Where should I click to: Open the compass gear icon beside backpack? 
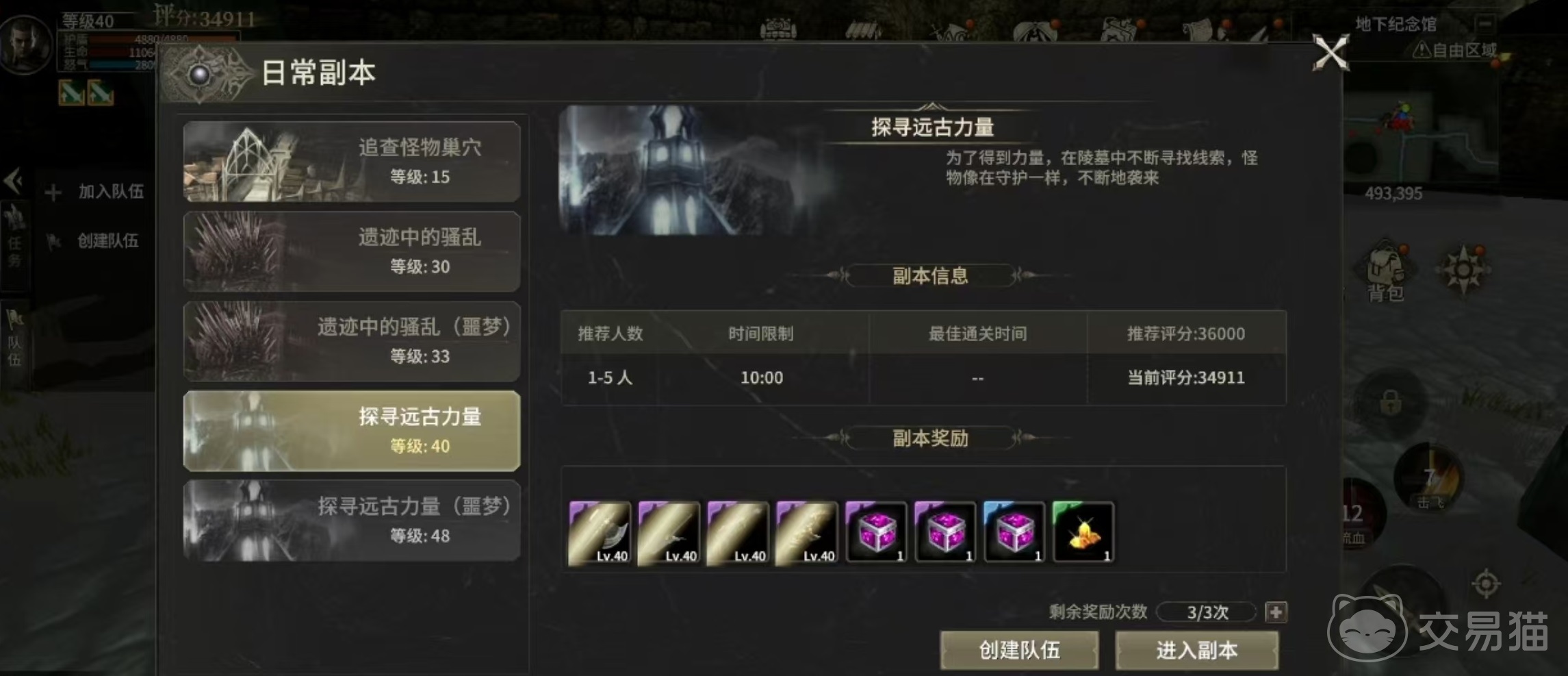(1463, 270)
